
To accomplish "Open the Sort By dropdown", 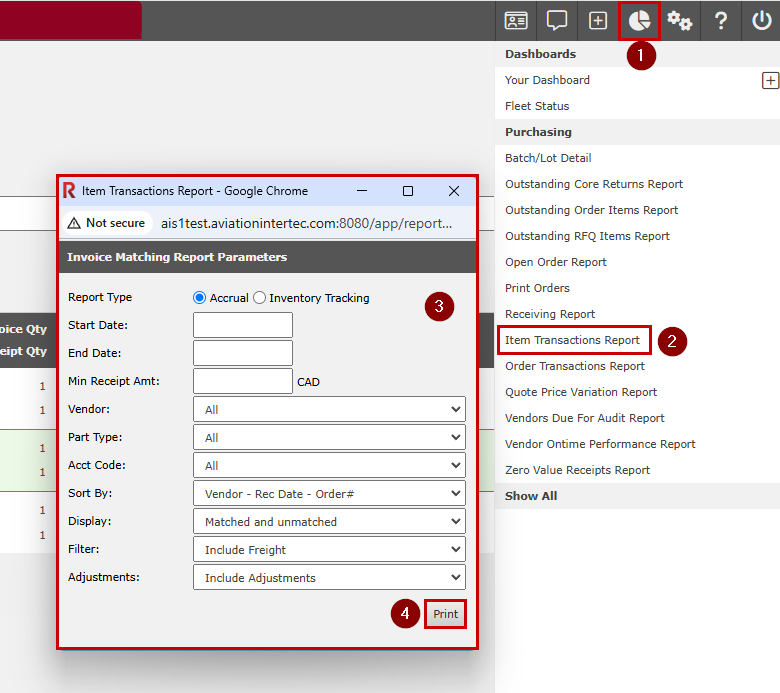I will (x=328, y=494).
